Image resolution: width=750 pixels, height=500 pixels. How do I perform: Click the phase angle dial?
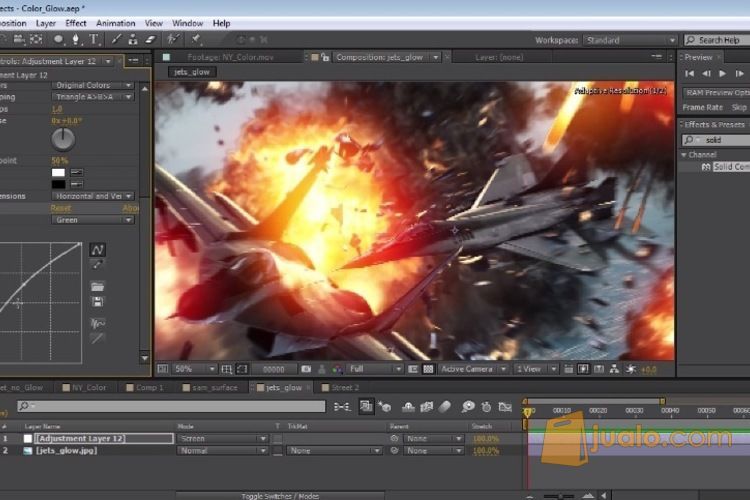pos(63,139)
